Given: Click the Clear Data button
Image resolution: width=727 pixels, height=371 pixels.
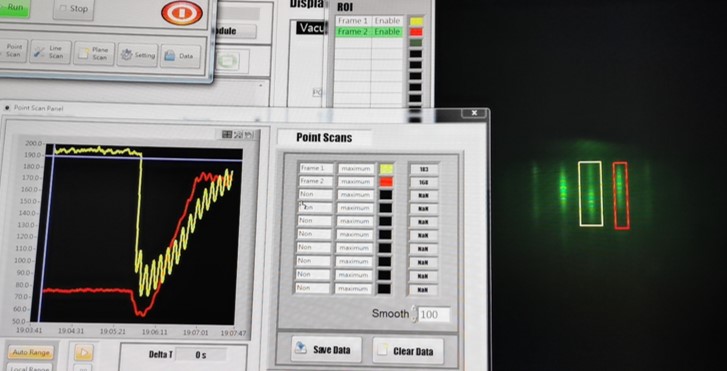Looking at the screenshot, I should point(408,351).
